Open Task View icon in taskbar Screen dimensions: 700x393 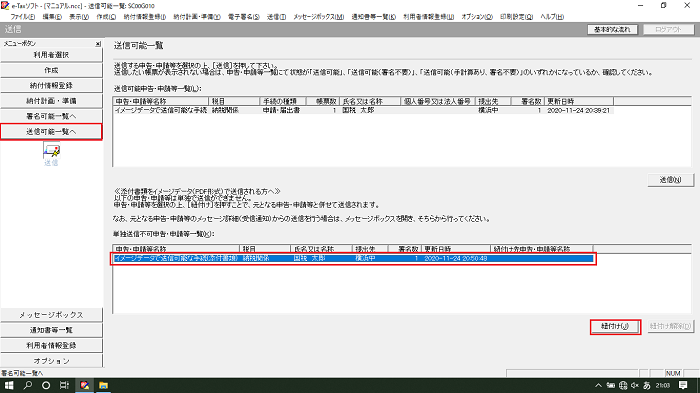(x=64, y=385)
